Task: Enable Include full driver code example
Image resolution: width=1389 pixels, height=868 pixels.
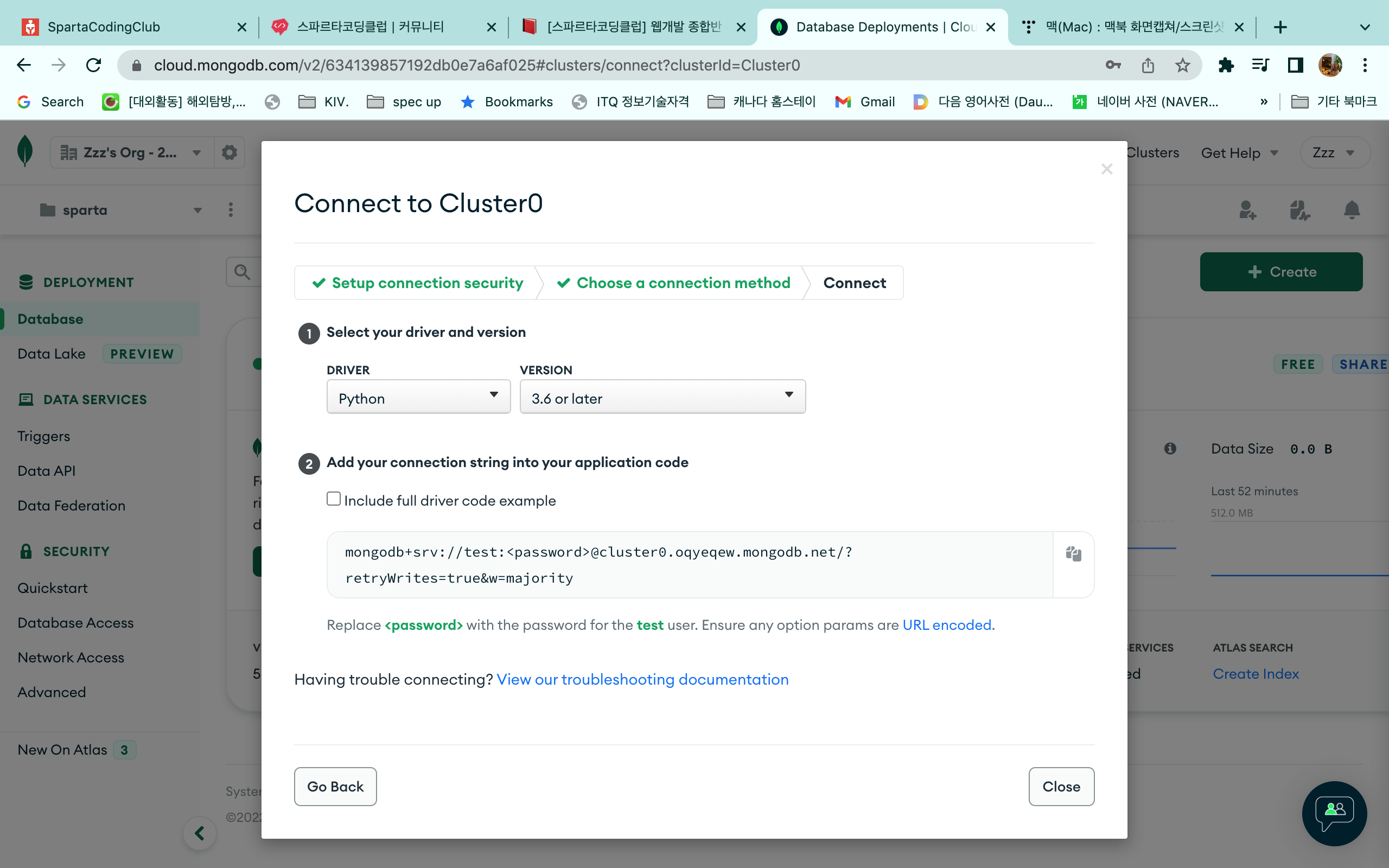Action: [x=334, y=499]
